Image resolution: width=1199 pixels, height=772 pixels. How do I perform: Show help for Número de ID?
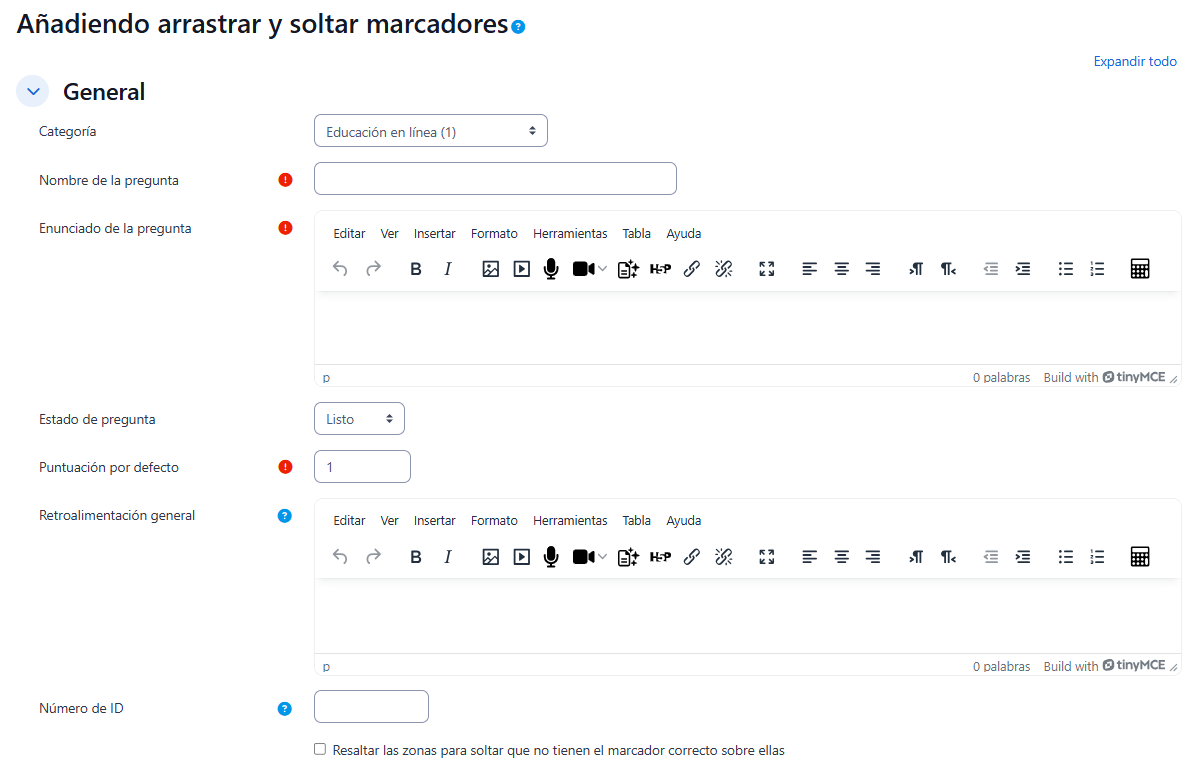click(285, 709)
